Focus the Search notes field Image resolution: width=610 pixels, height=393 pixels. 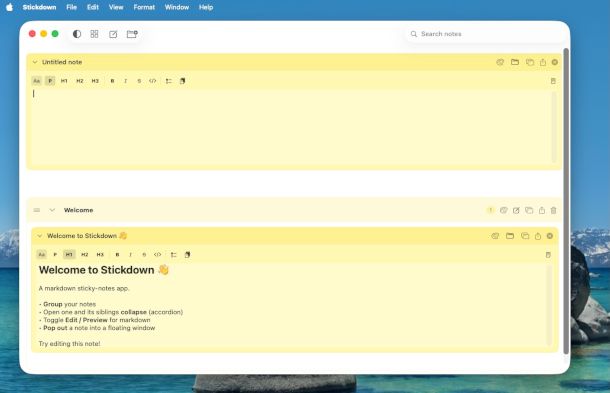[484, 34]
